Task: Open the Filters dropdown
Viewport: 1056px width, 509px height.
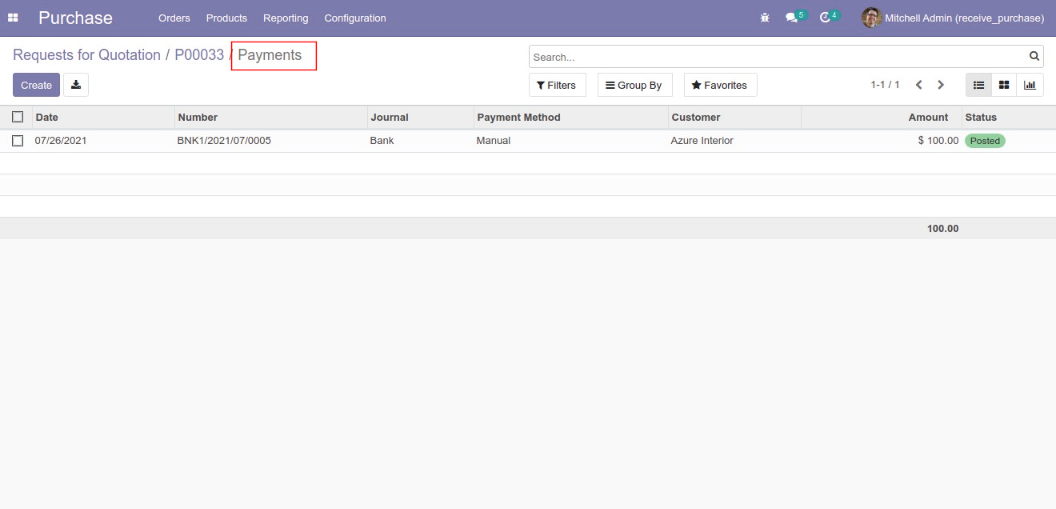Action: (x=557, y=85)
